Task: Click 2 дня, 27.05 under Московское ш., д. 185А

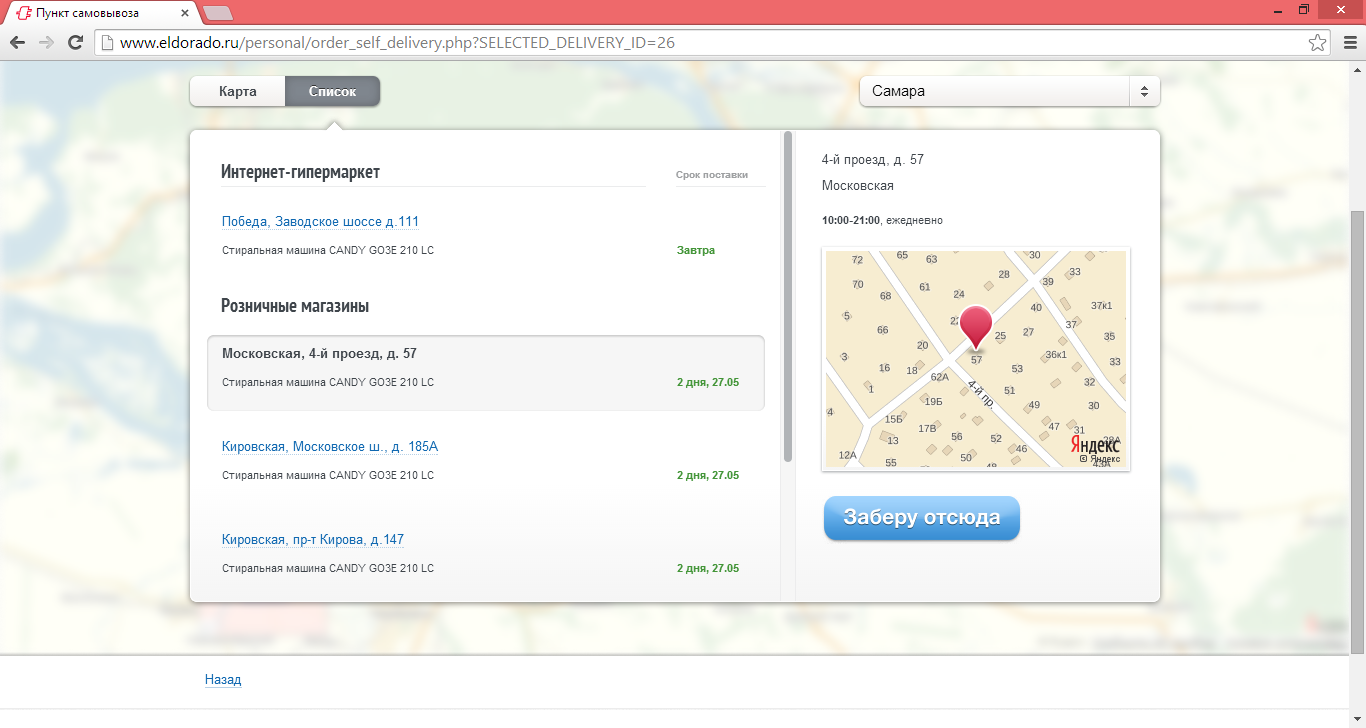Action: (x=708, y=475)
